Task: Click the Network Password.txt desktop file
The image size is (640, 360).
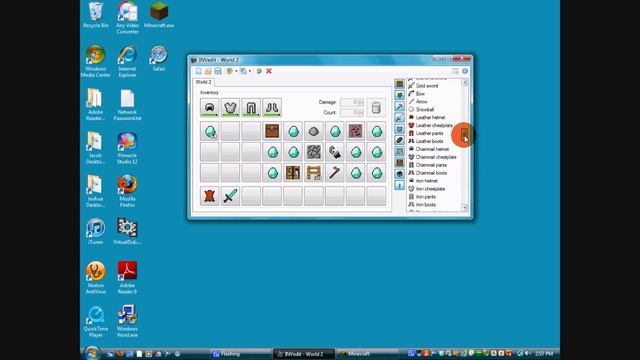Action: 127,105
